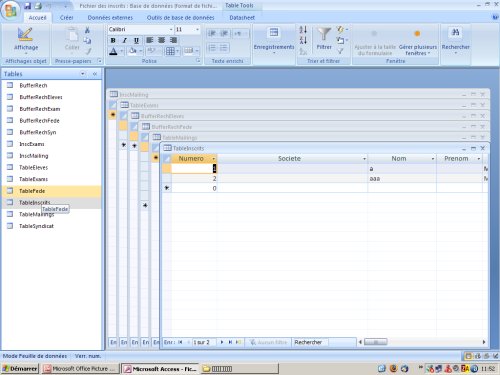Click the Enregistrements icon in the ribbon
The height and width of the screenshot is (375, 500).
[x=274, y=33]
